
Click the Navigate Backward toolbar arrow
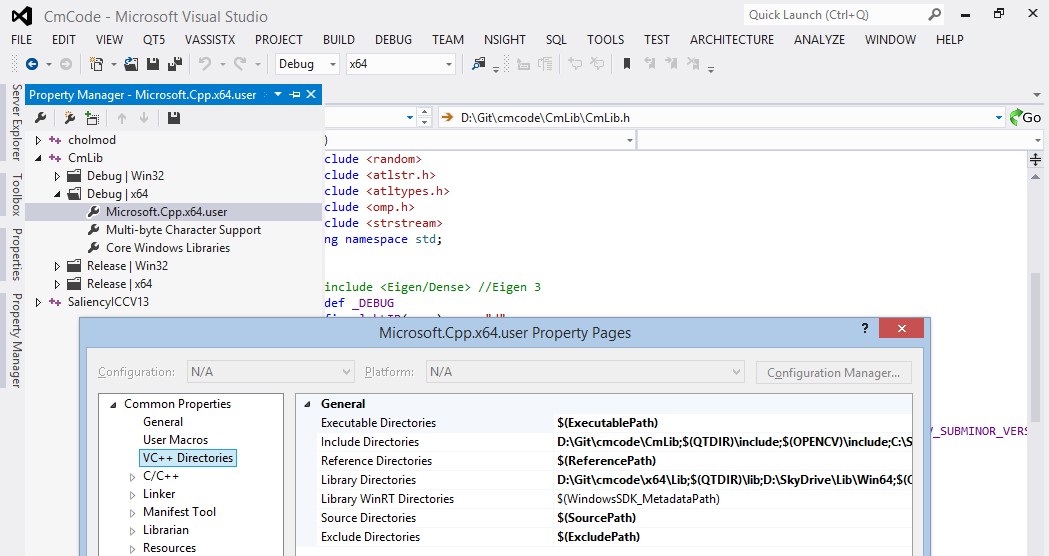pos(32,64)
